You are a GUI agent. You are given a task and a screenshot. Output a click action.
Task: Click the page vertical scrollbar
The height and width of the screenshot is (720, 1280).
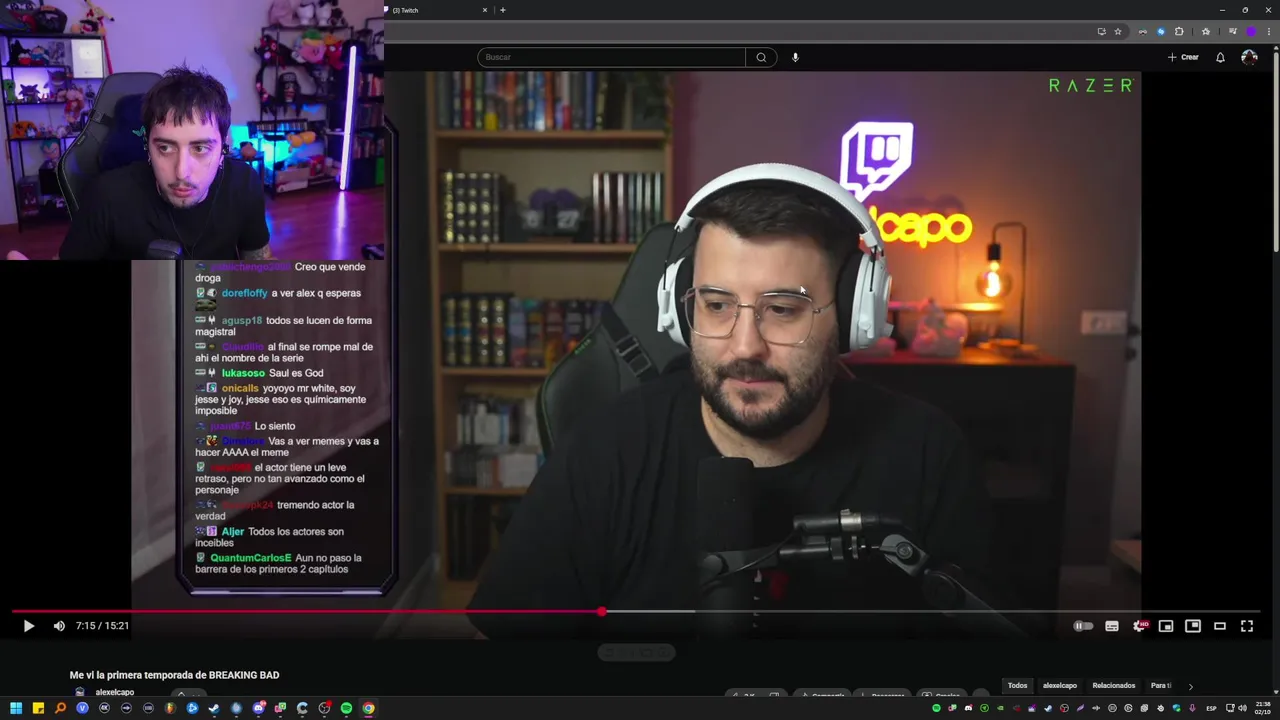tap(1275, 150)
